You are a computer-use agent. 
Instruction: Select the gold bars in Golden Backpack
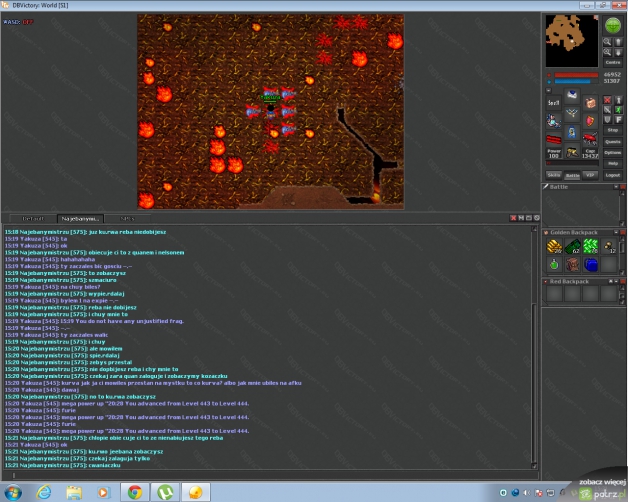point(555,246)
